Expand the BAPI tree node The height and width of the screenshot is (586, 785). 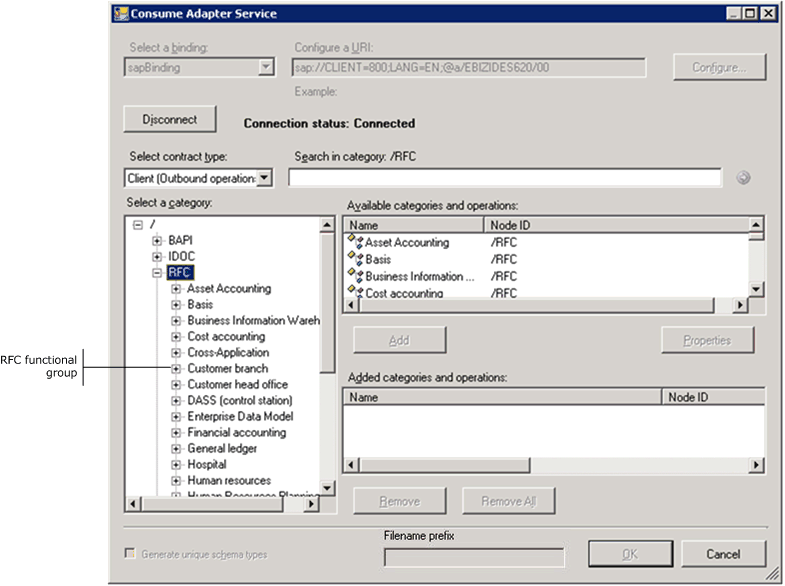pyautogui.click(x=157, y=241)
